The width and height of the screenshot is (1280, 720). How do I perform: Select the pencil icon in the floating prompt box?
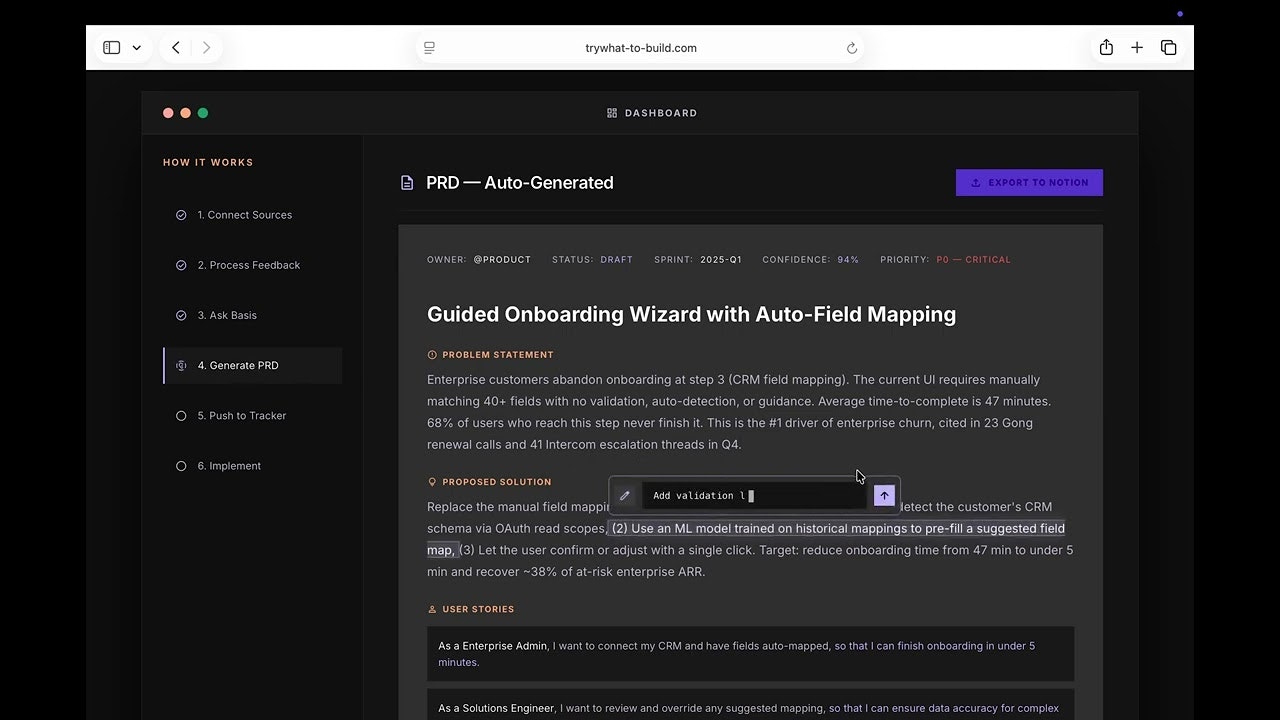625,494
